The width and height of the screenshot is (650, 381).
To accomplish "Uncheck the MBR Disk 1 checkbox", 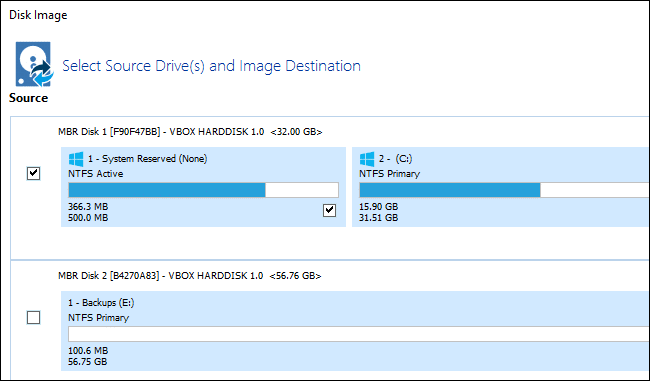I will pos(34,173).
